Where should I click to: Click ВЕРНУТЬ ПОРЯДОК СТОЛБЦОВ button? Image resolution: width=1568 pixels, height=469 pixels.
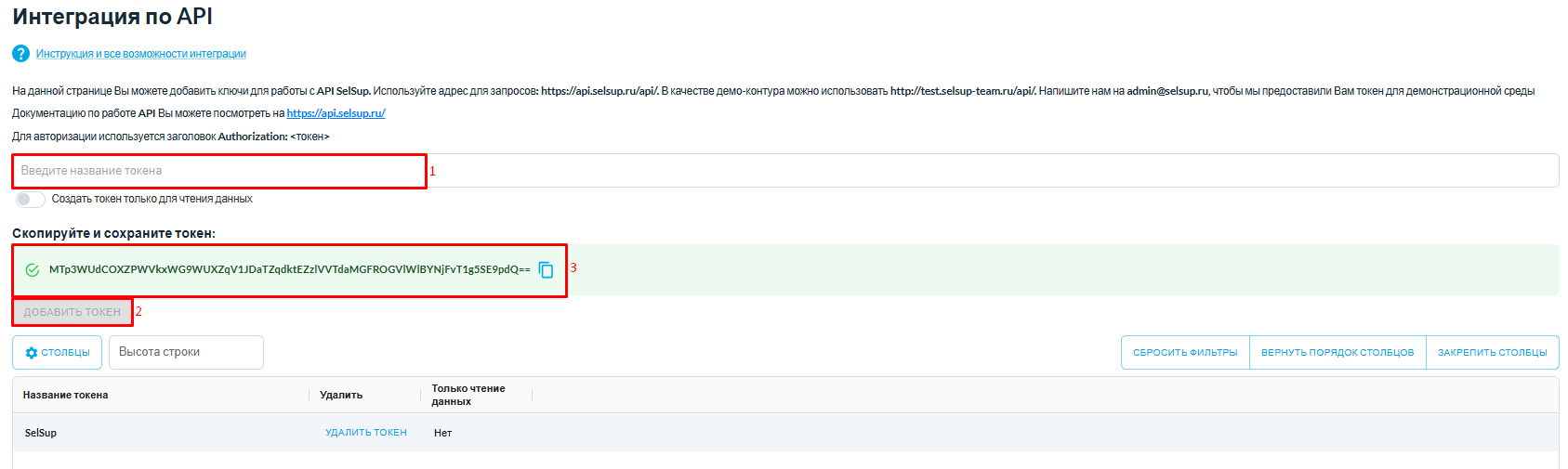[x=1337, y=353]
